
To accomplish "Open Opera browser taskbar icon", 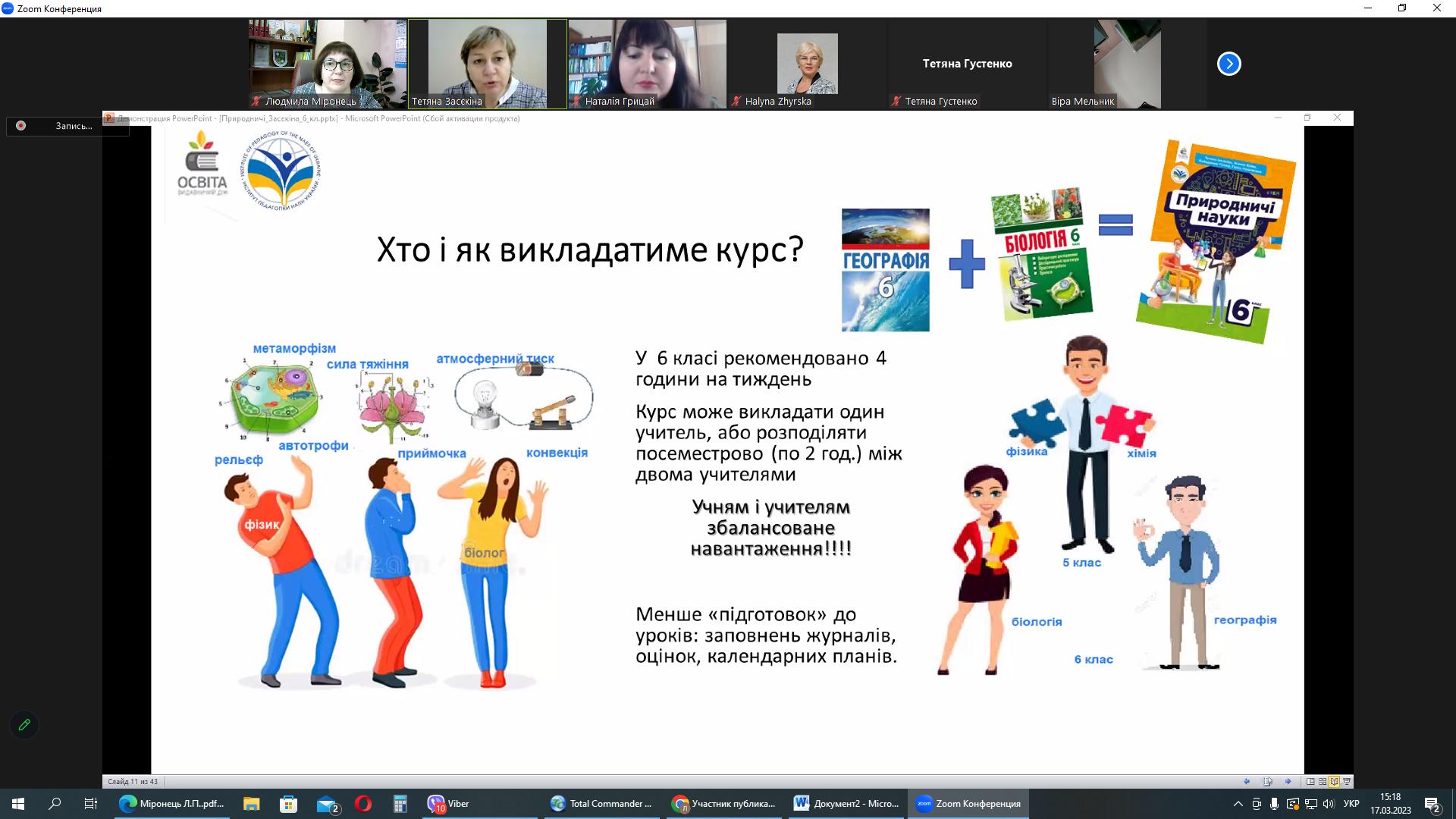I will tap(363, 804).
